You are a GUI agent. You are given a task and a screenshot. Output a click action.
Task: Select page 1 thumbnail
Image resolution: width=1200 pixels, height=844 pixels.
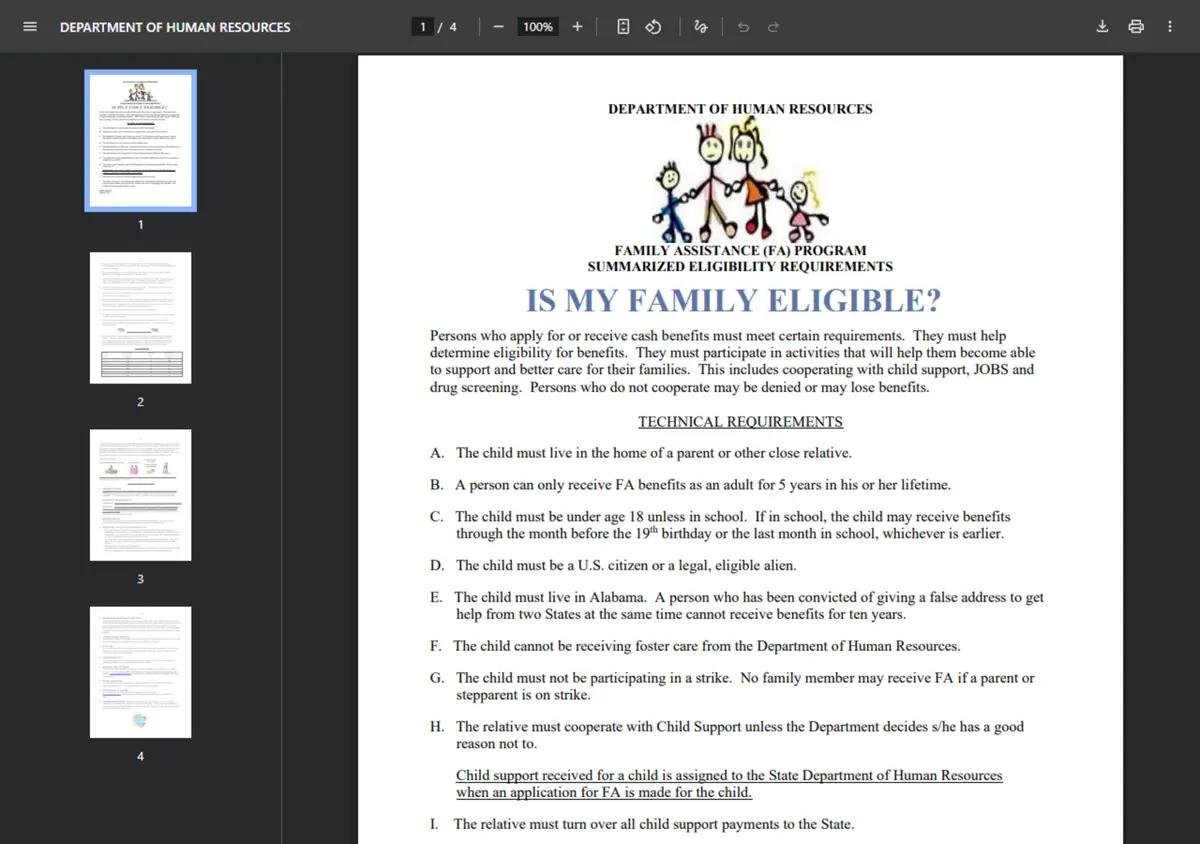[140, 140]
